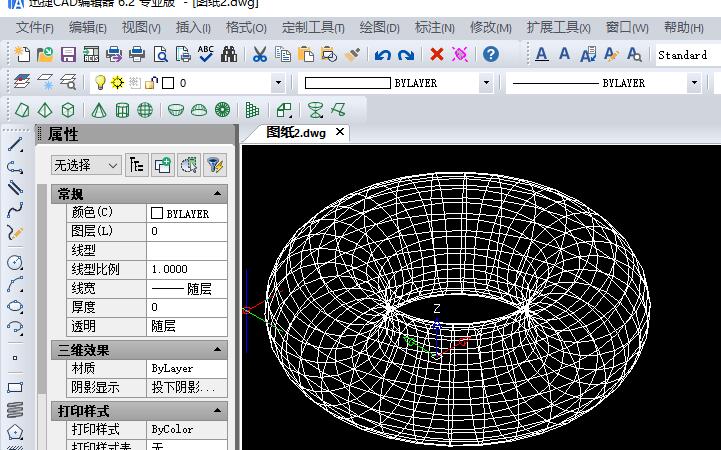Screen dimensions: 721x450
Task: Open print preview with the magnifier page icon
Action: [x=160, y=54]
